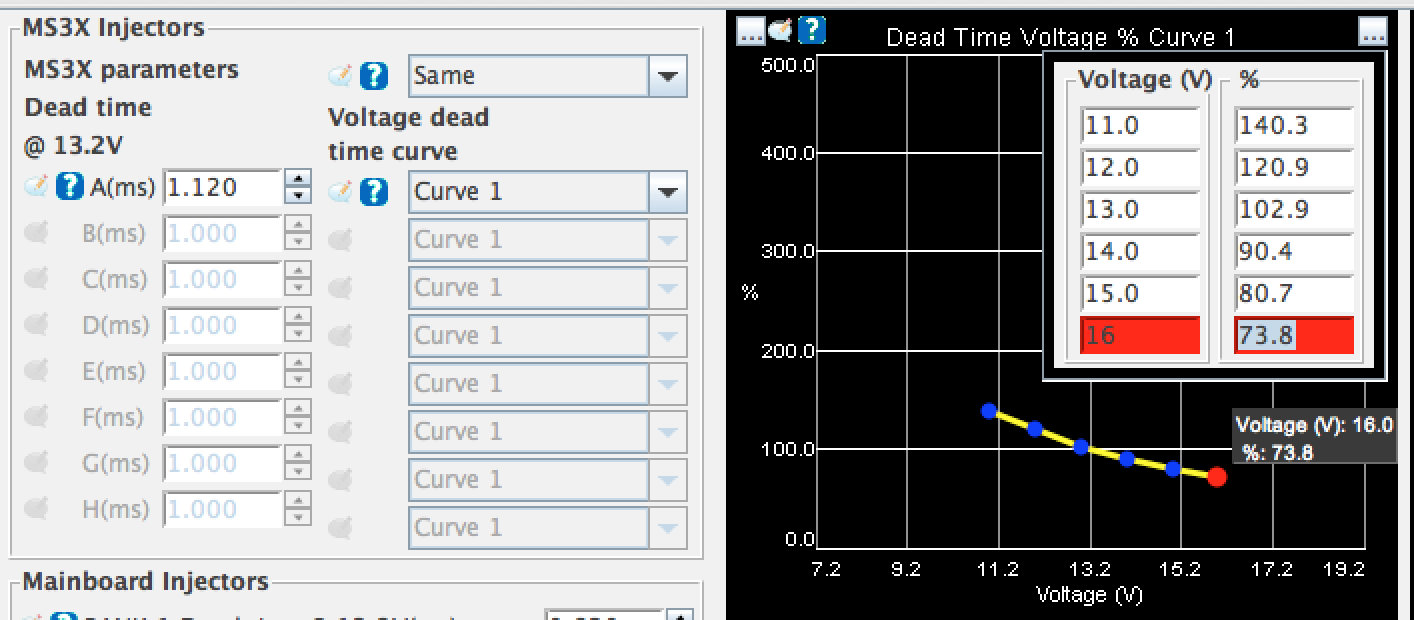This screenshot has width=1414, height=620.
Task: Click the note icon above the dead time chart
Action: tap(781, 31)
